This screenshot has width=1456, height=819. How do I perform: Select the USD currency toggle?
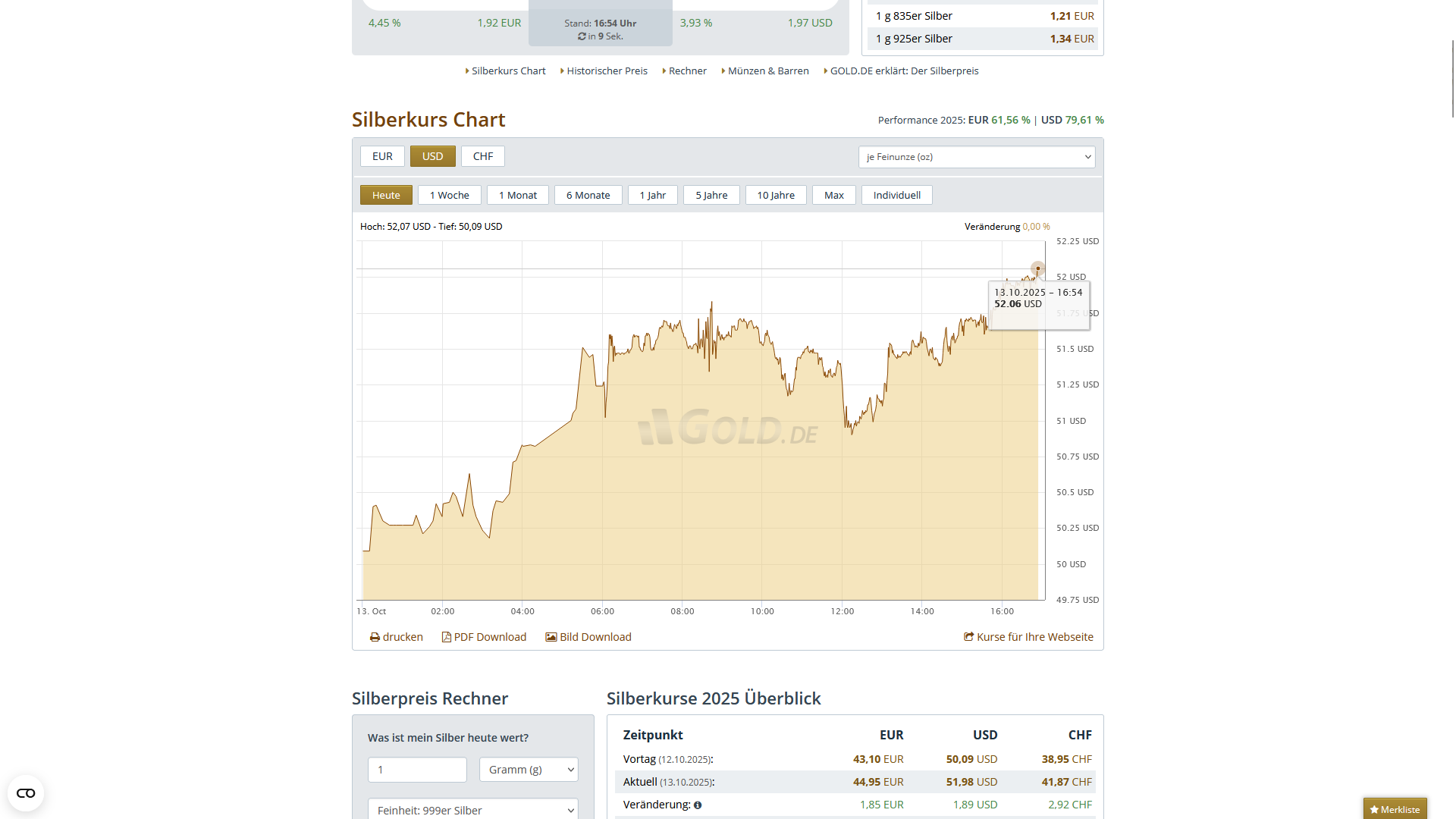click(x=432, y=156)
